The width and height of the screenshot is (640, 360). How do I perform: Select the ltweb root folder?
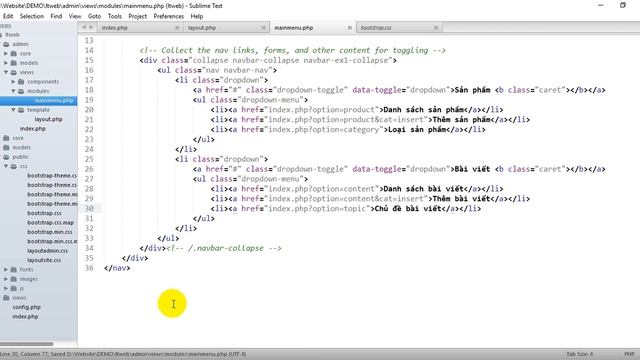12,35
